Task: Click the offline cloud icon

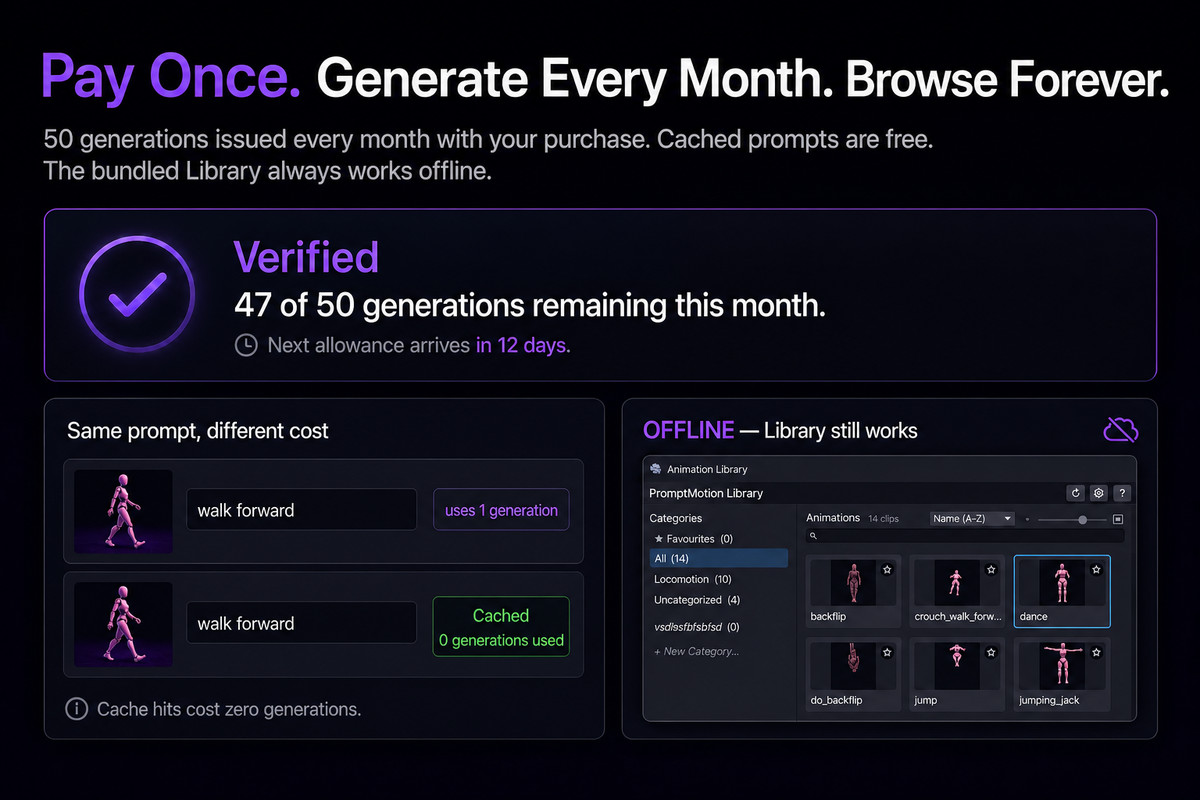Action: [x=1120, y=430]
